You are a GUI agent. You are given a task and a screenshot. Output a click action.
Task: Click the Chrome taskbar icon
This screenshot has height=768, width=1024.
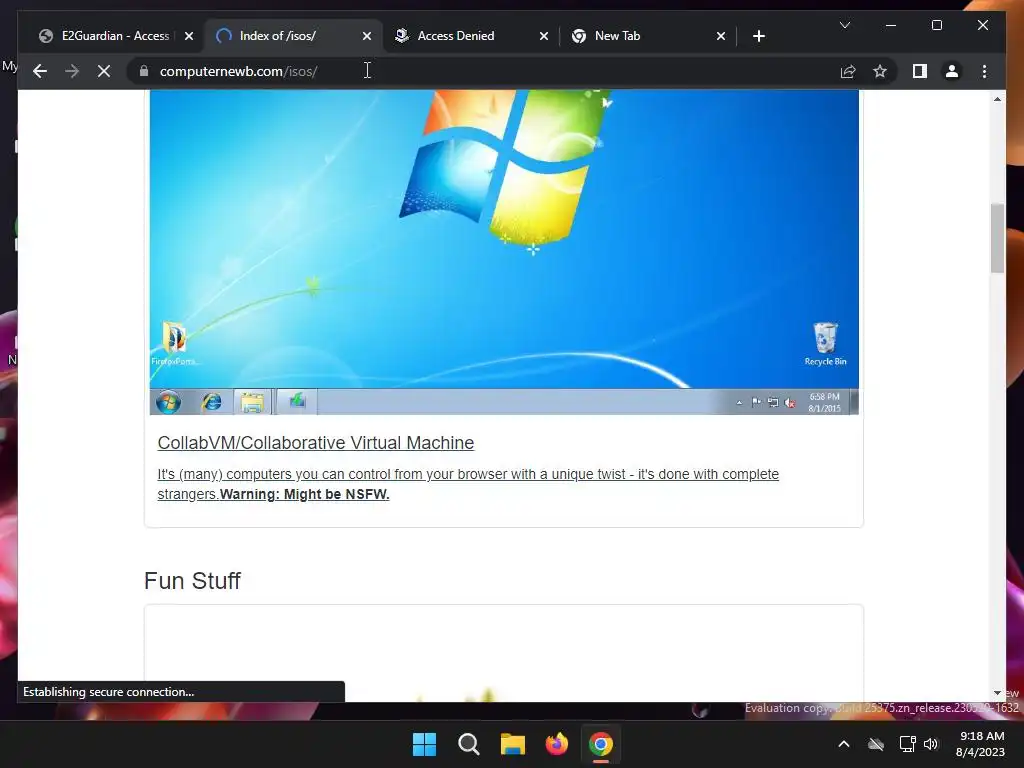pyautogui.click(x=601, y=744)
